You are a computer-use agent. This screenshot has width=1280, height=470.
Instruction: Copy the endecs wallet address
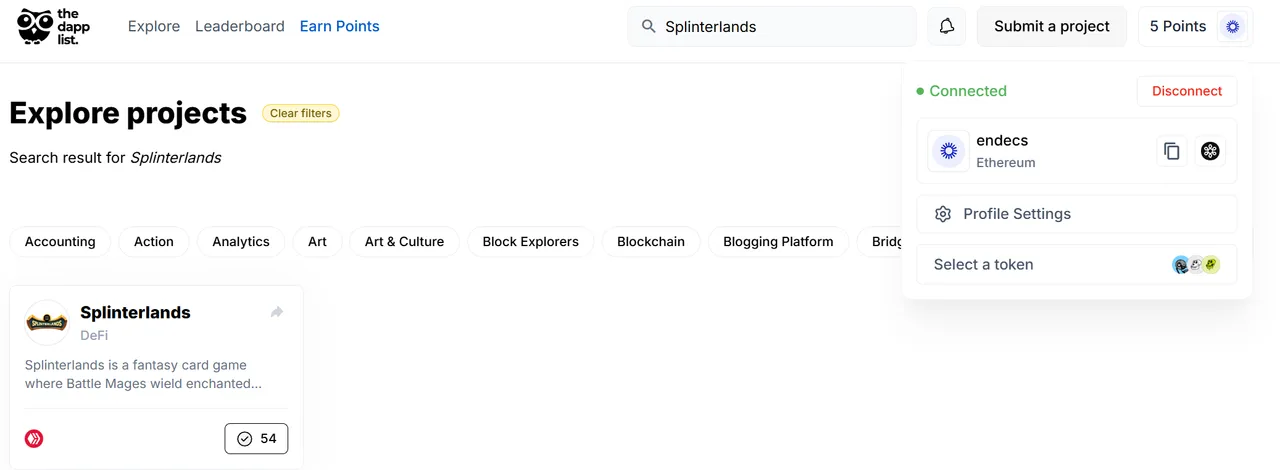[1172, 151]
